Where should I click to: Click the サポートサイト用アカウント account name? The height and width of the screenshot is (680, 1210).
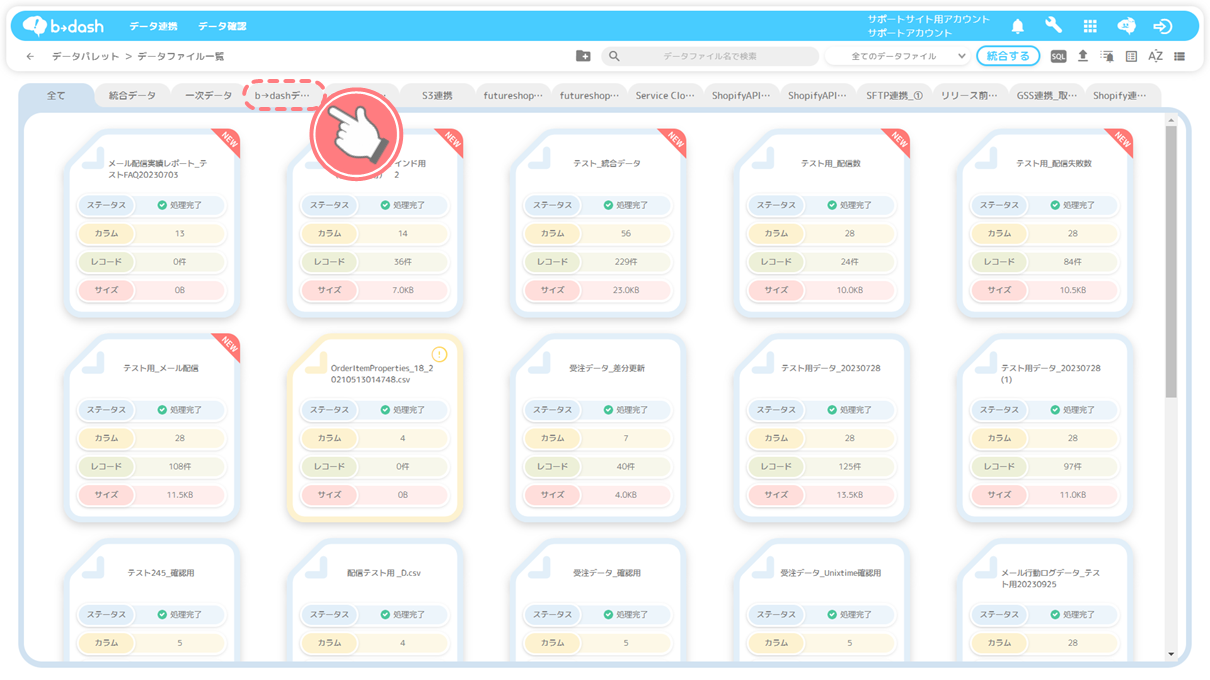[929, 19]
